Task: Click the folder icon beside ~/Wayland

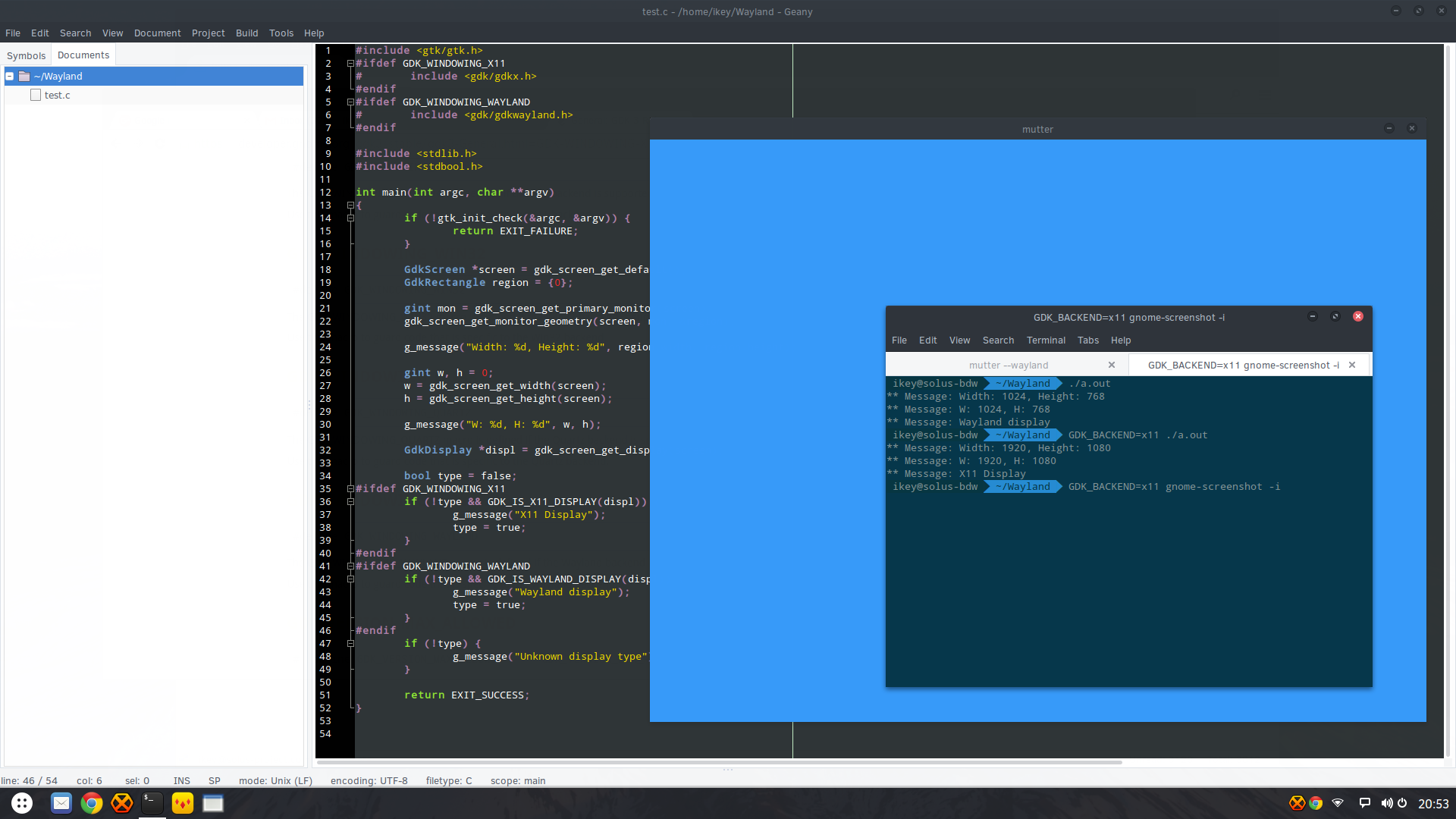Action: click(24, 77)
